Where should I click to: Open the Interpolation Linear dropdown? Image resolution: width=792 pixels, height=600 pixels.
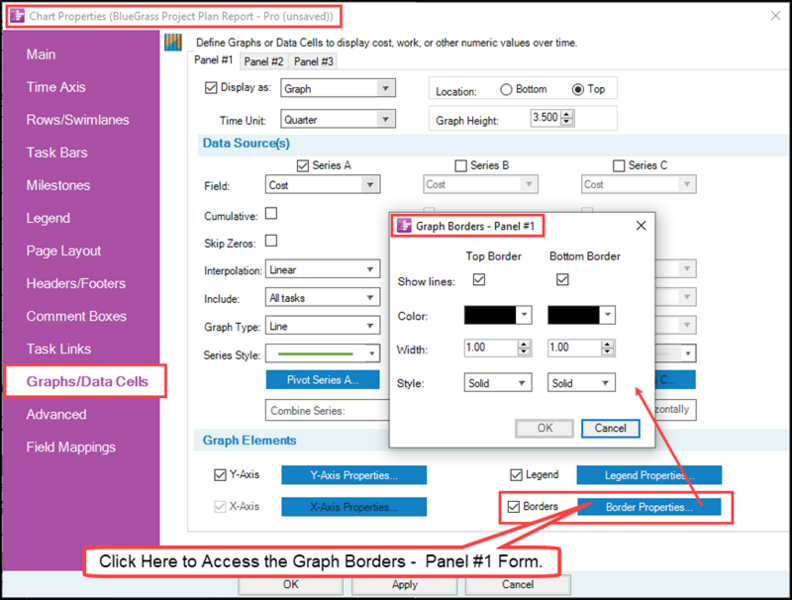[322, 270]
